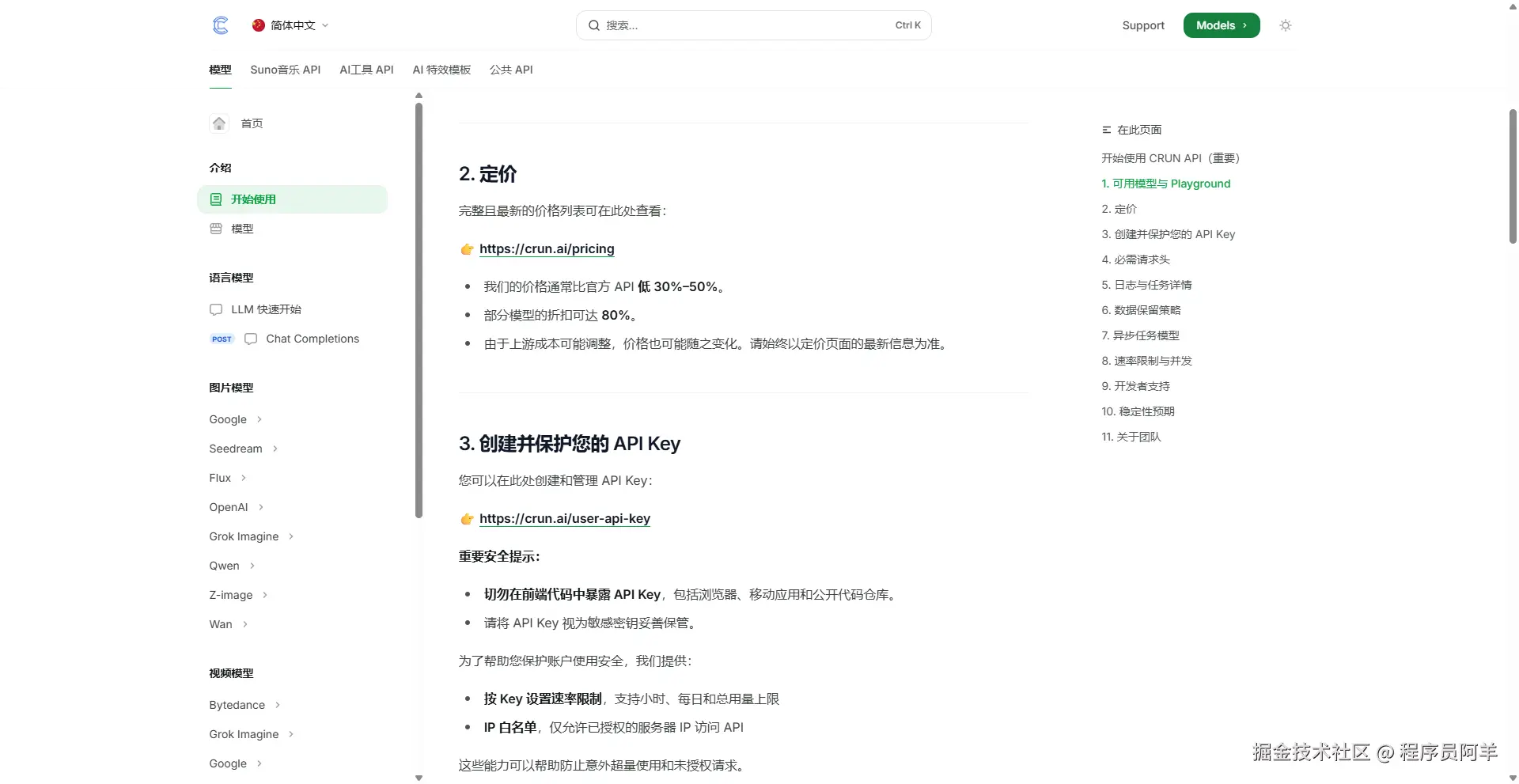Click the Ctrl K shortcut hint
This screenshot has width=1519, height=784.
point(908,25)
